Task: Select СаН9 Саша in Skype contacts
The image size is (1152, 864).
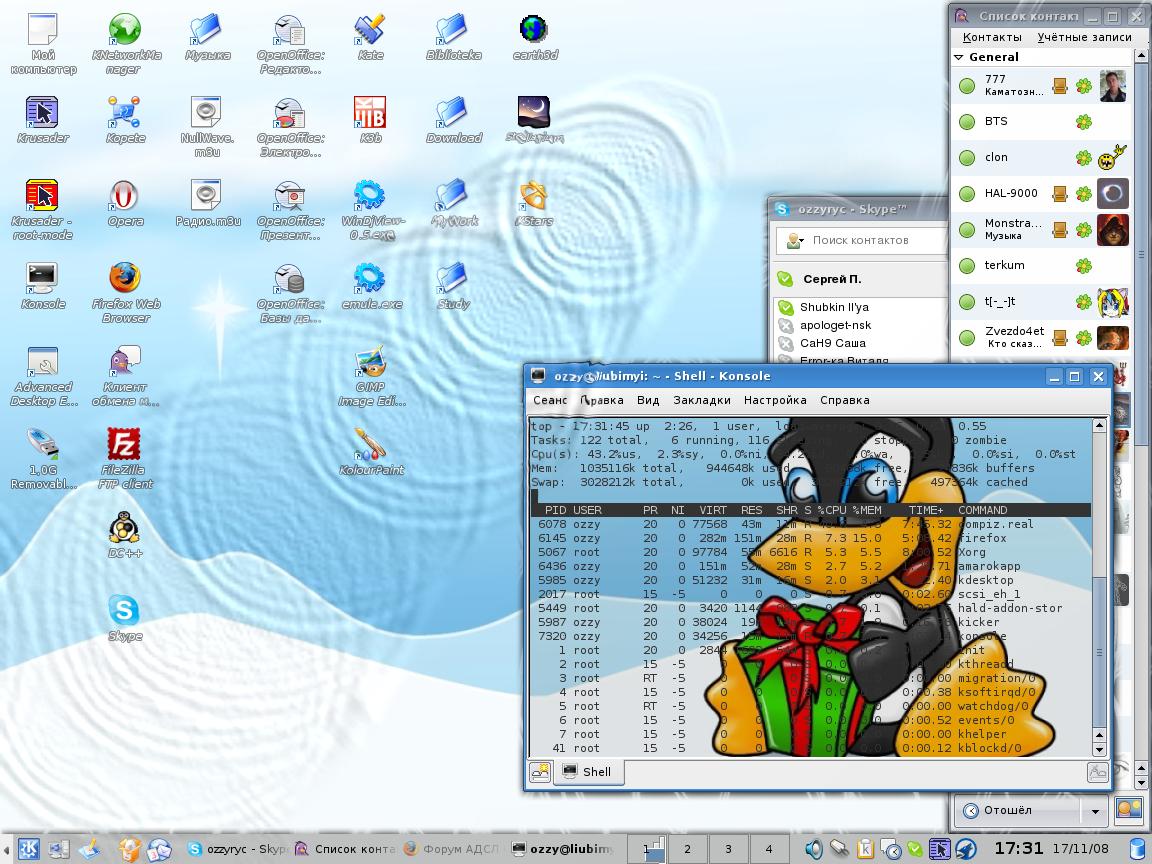Action: coord(861,343)
